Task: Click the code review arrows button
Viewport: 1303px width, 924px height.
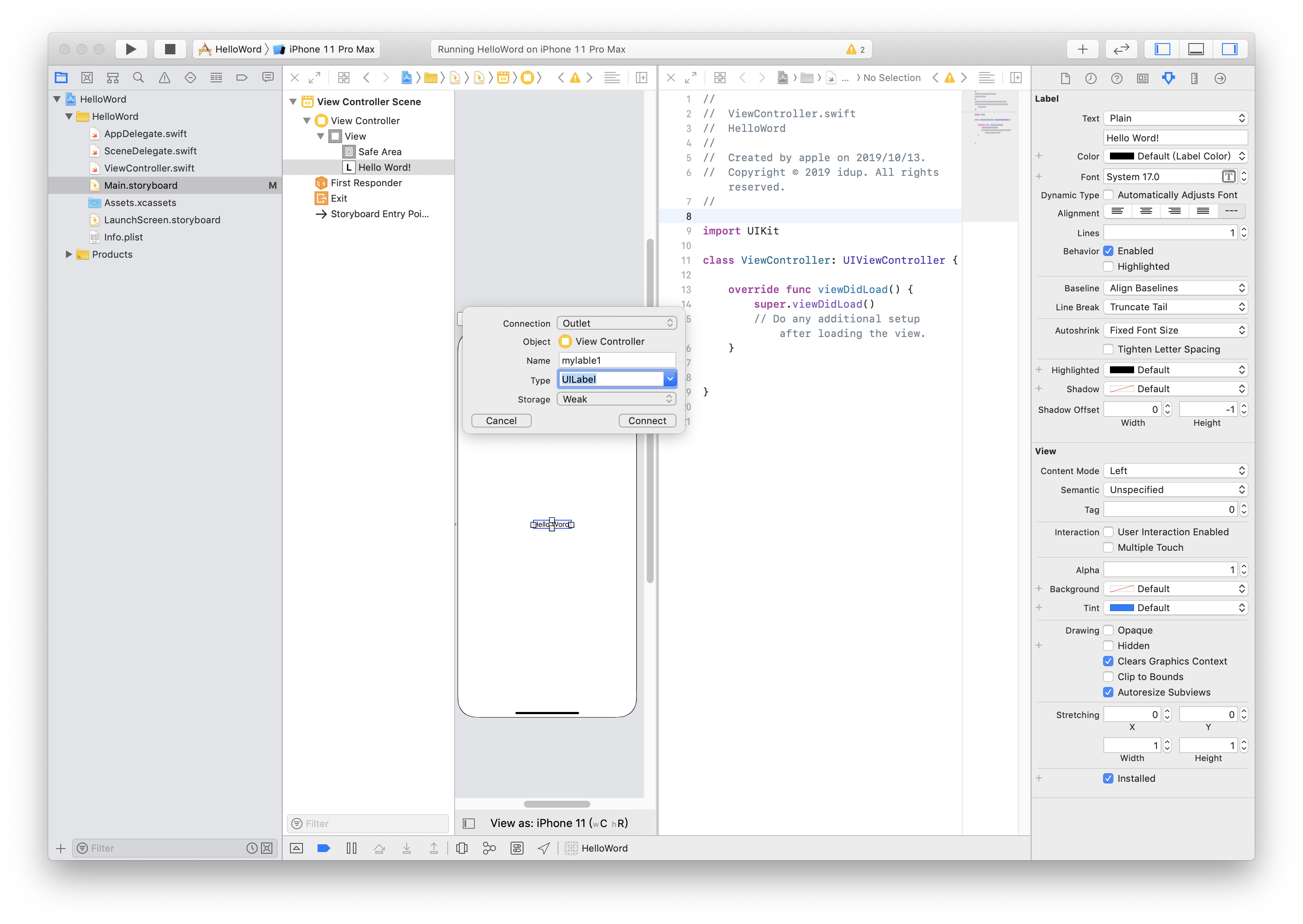Action: (x=1121, y=49)
